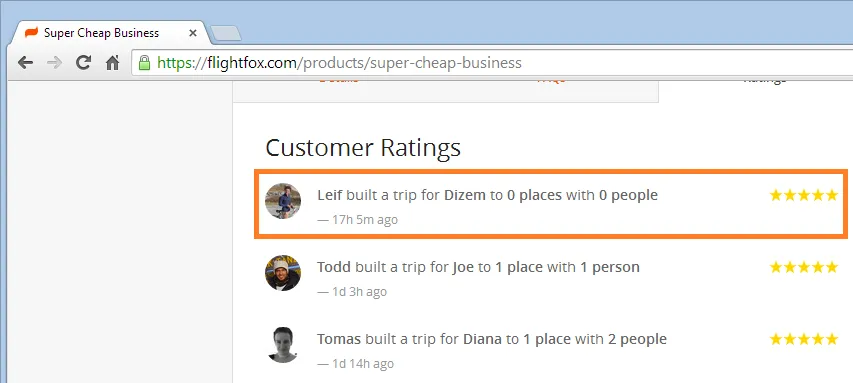
Task: Click the name Tomas in third review
Action: pyautogui.click(x=339, y=339)
